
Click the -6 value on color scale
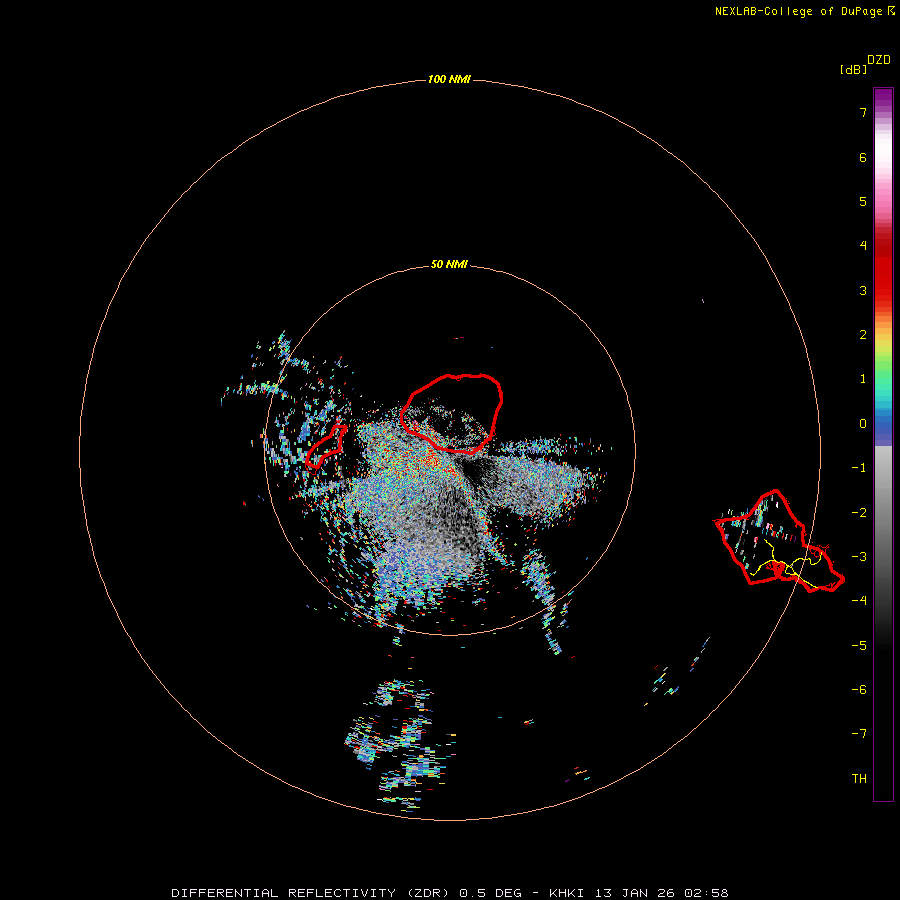(859, 690)
